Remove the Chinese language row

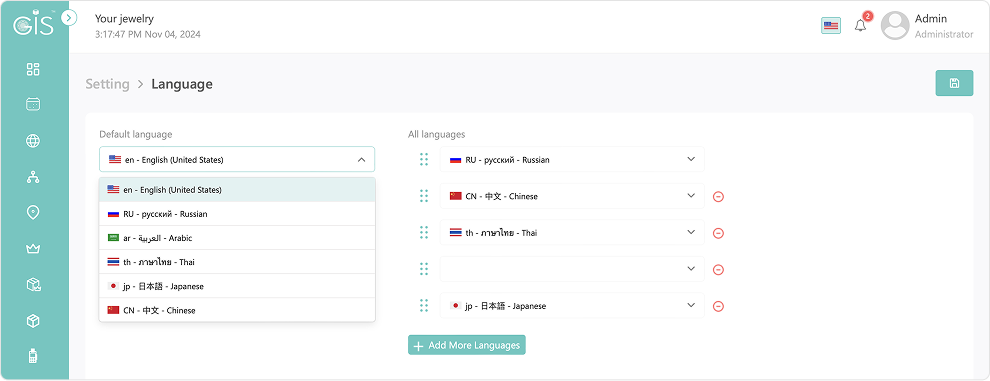tap(718, 197)
